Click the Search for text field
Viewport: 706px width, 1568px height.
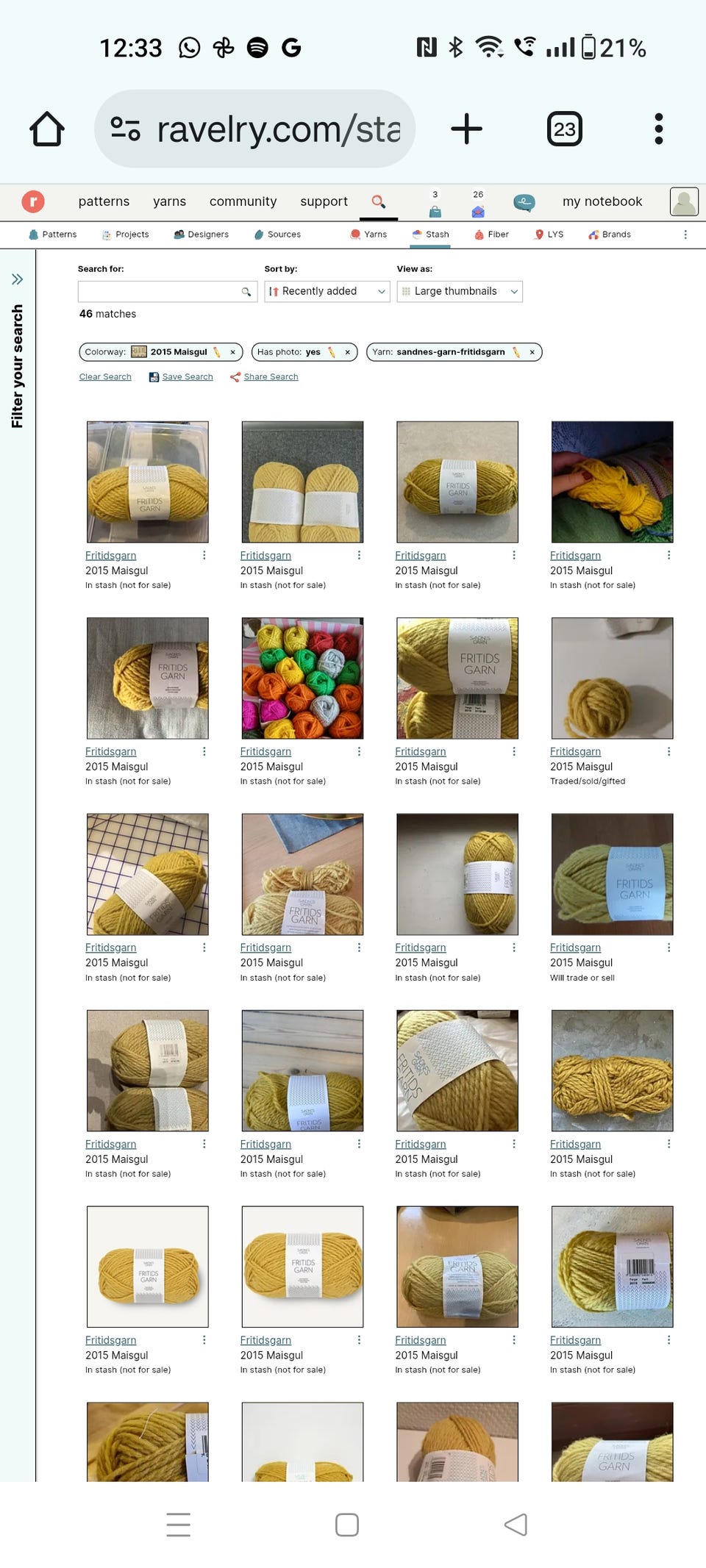pyautogui.click(x=168, y=291)
